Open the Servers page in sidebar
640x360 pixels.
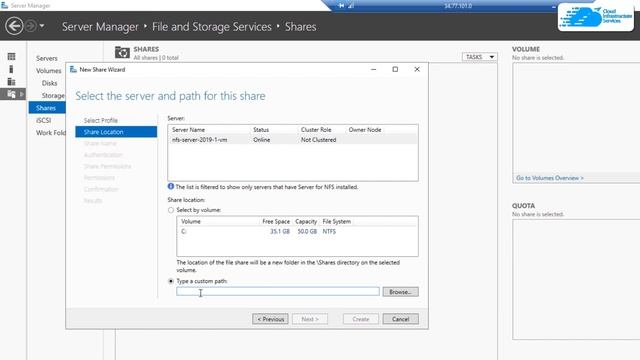click(47, 58)
